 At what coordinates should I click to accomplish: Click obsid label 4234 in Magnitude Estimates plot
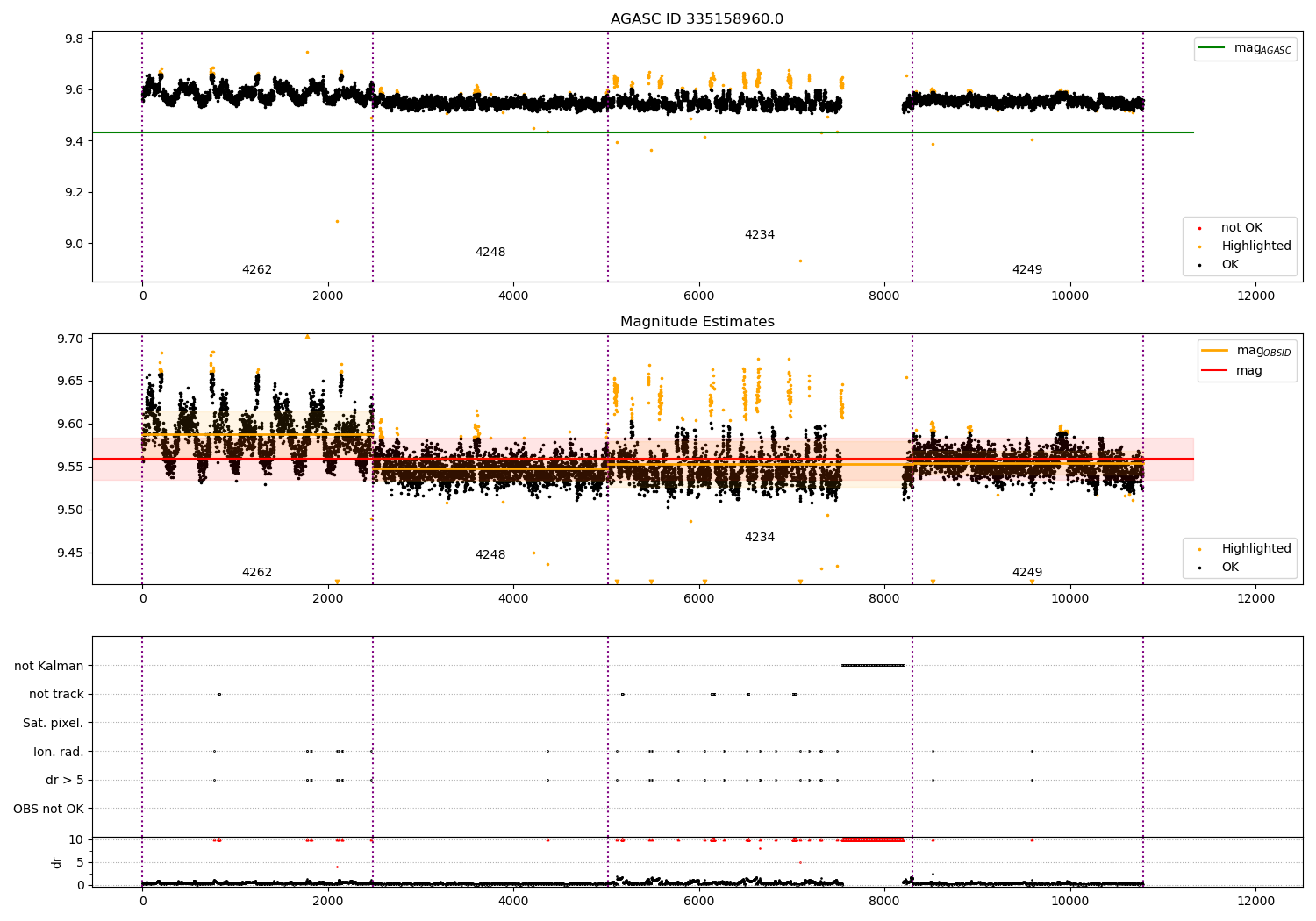[760, 538]
